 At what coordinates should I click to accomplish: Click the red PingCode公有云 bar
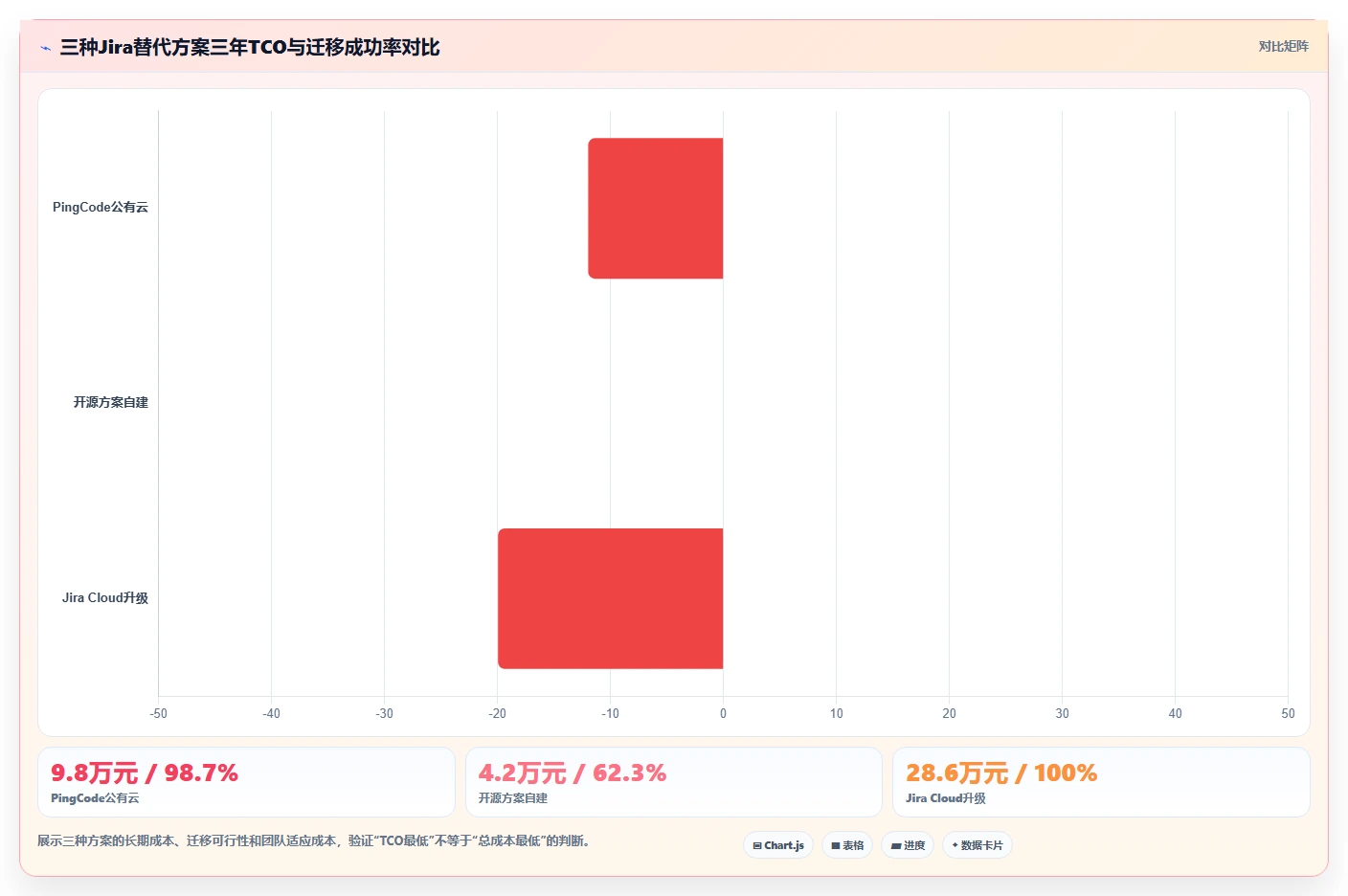point(656,209)
